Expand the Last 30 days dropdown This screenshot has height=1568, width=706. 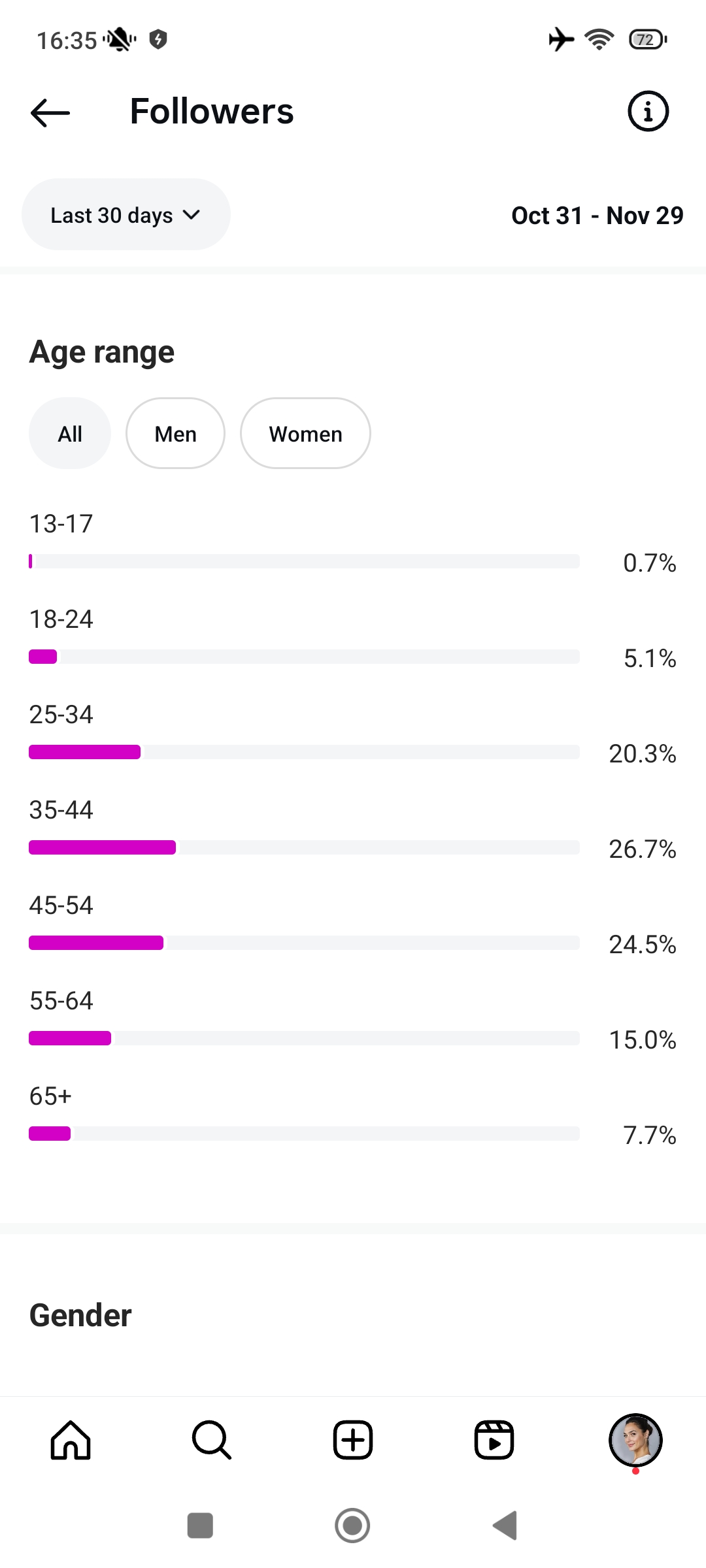point(112,215)
